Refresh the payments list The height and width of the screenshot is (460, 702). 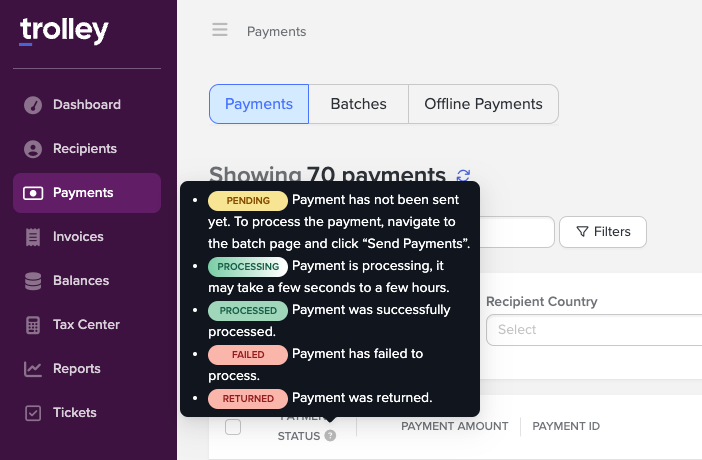[463, 176]
